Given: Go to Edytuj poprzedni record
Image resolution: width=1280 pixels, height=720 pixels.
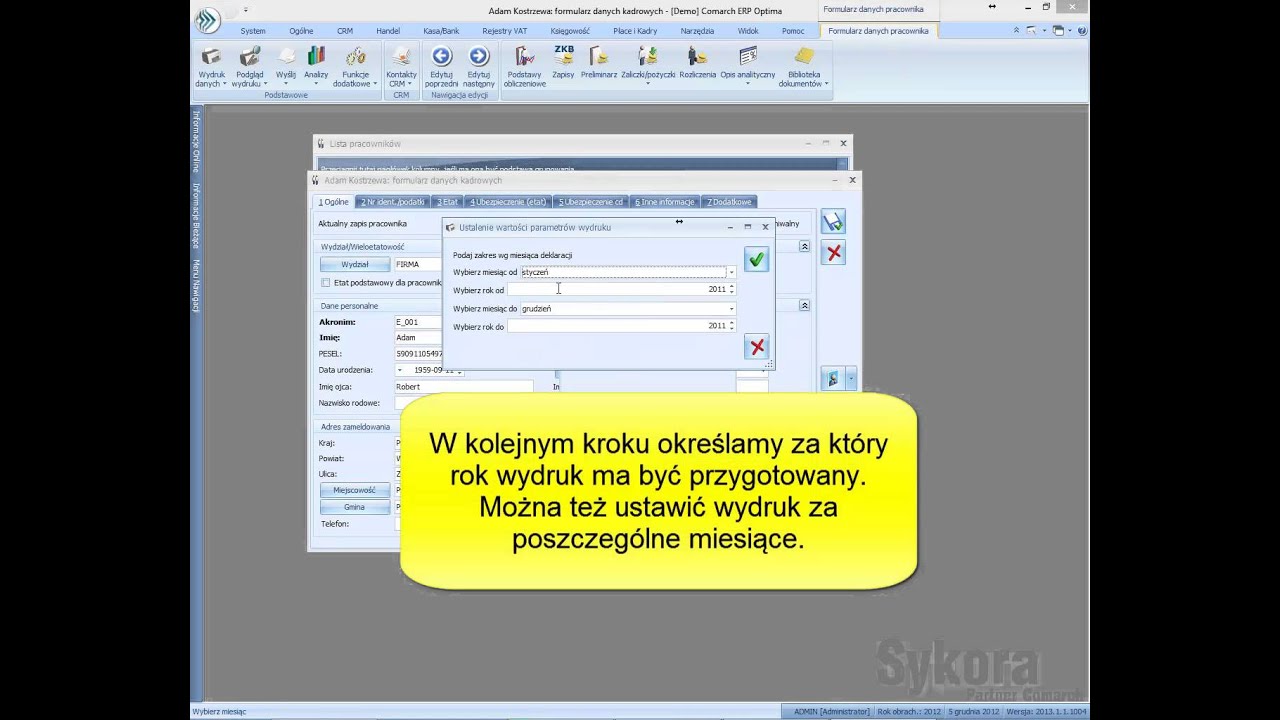Looking at the screenshot, I should tap(441, 66).
